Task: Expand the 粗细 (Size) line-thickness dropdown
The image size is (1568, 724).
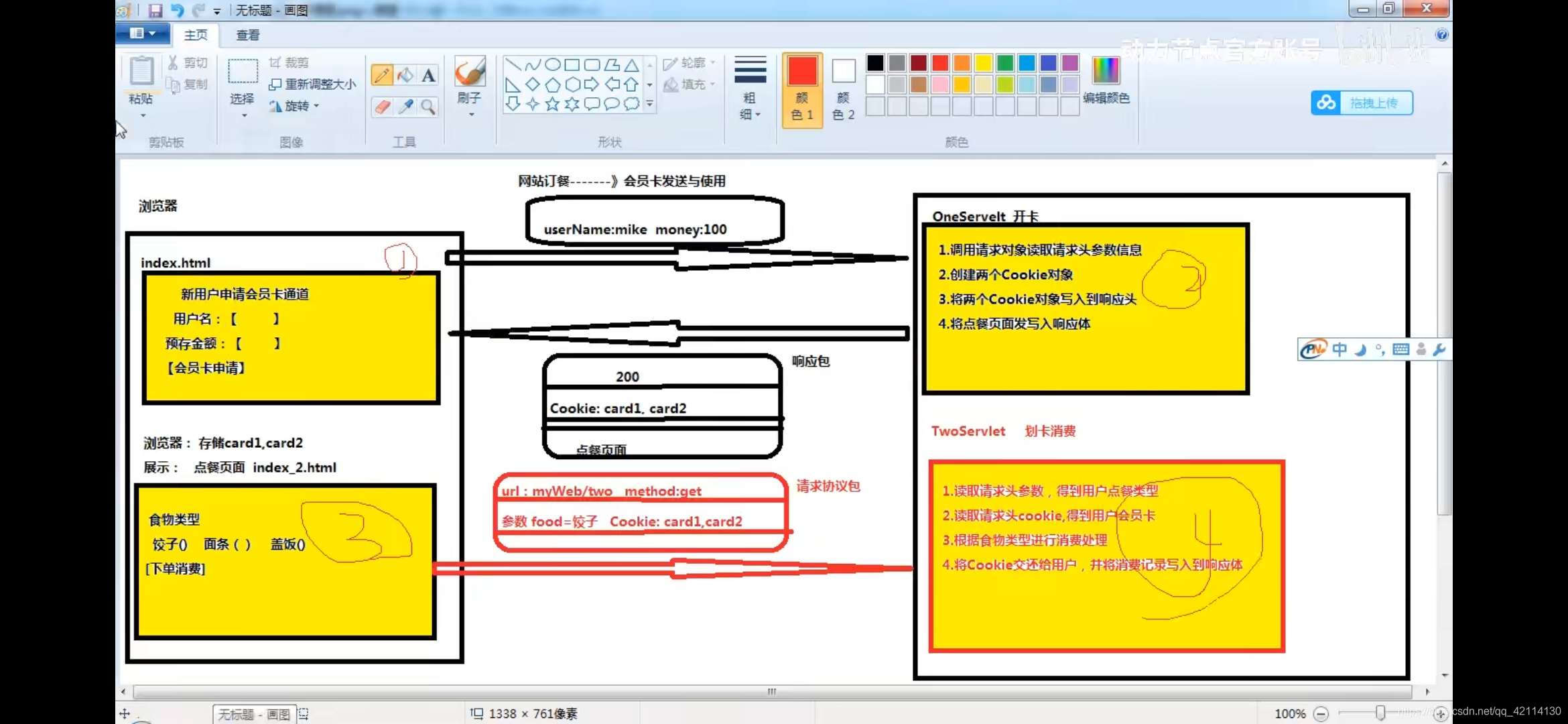Action: tap(750, 88)
